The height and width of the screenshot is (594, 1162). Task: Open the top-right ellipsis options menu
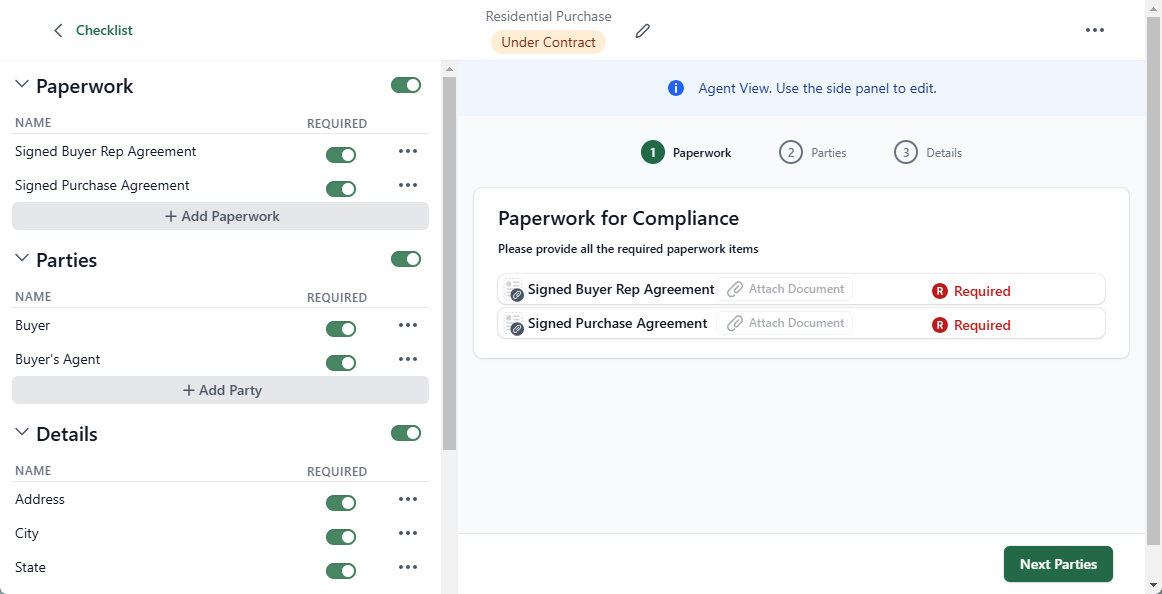[x=1095, y=30]
